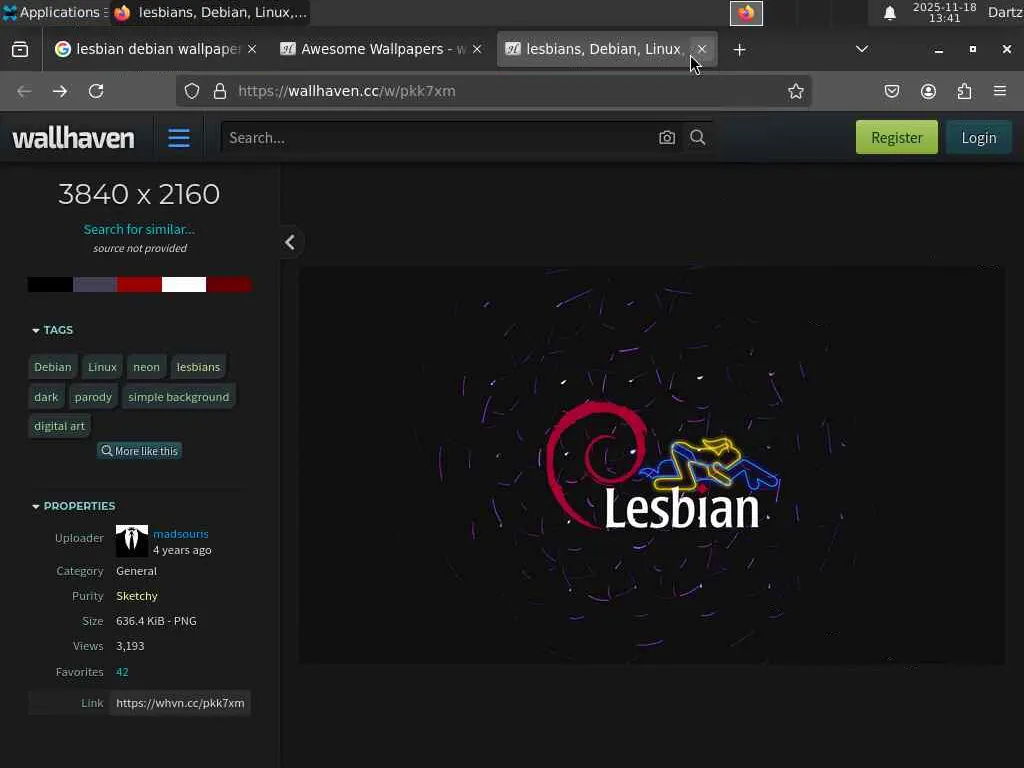Go back using the browser back arrow
Image resolution: width=1024 pixels, height=768 pixels.
coord(24,91)
